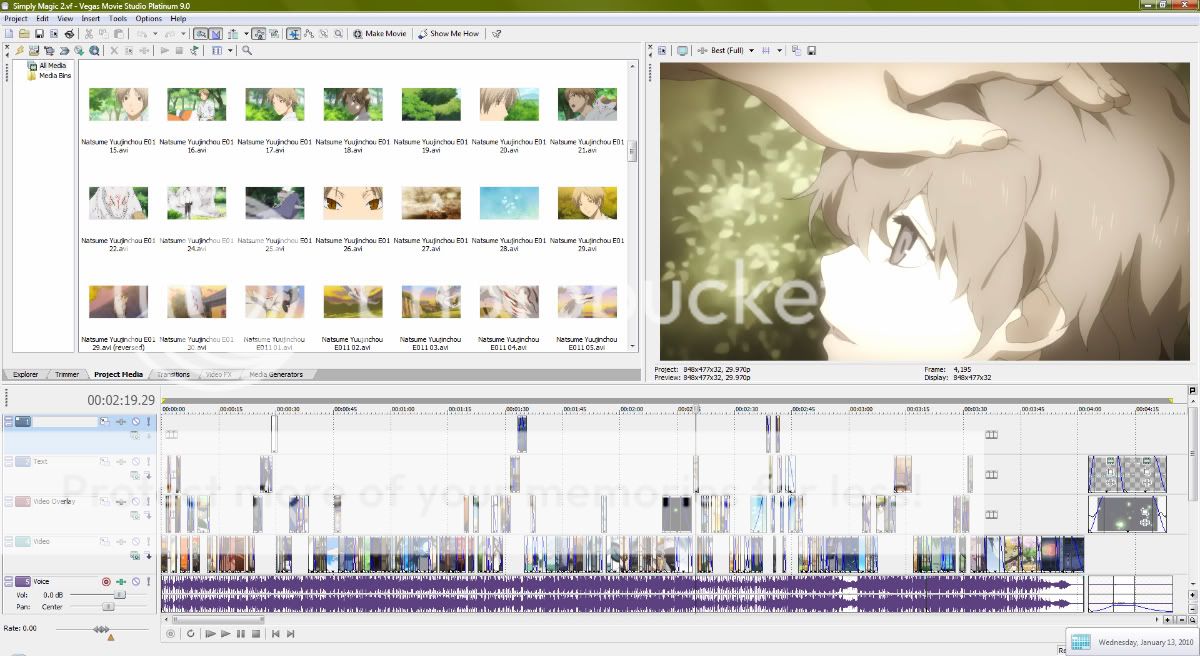Click the date and calendar in the system tray
The height and width of the screenshot is (656, 1200).
coord(1133,642)
